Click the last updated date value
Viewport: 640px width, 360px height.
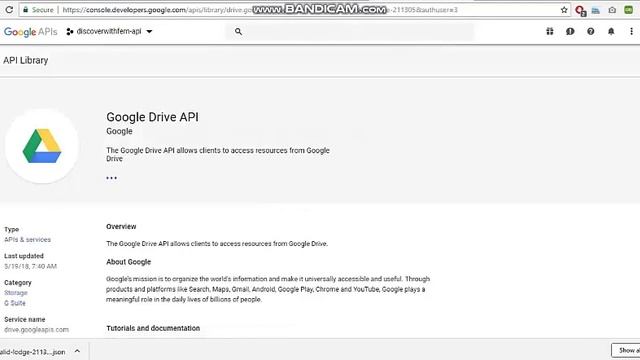[x=31, y=267]
